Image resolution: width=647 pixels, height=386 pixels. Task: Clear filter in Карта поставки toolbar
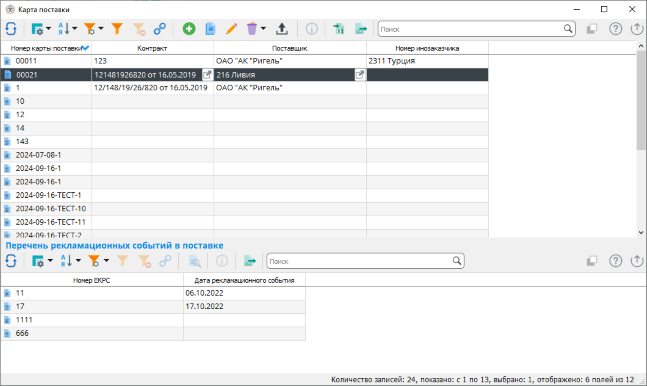tap(139, 29)
